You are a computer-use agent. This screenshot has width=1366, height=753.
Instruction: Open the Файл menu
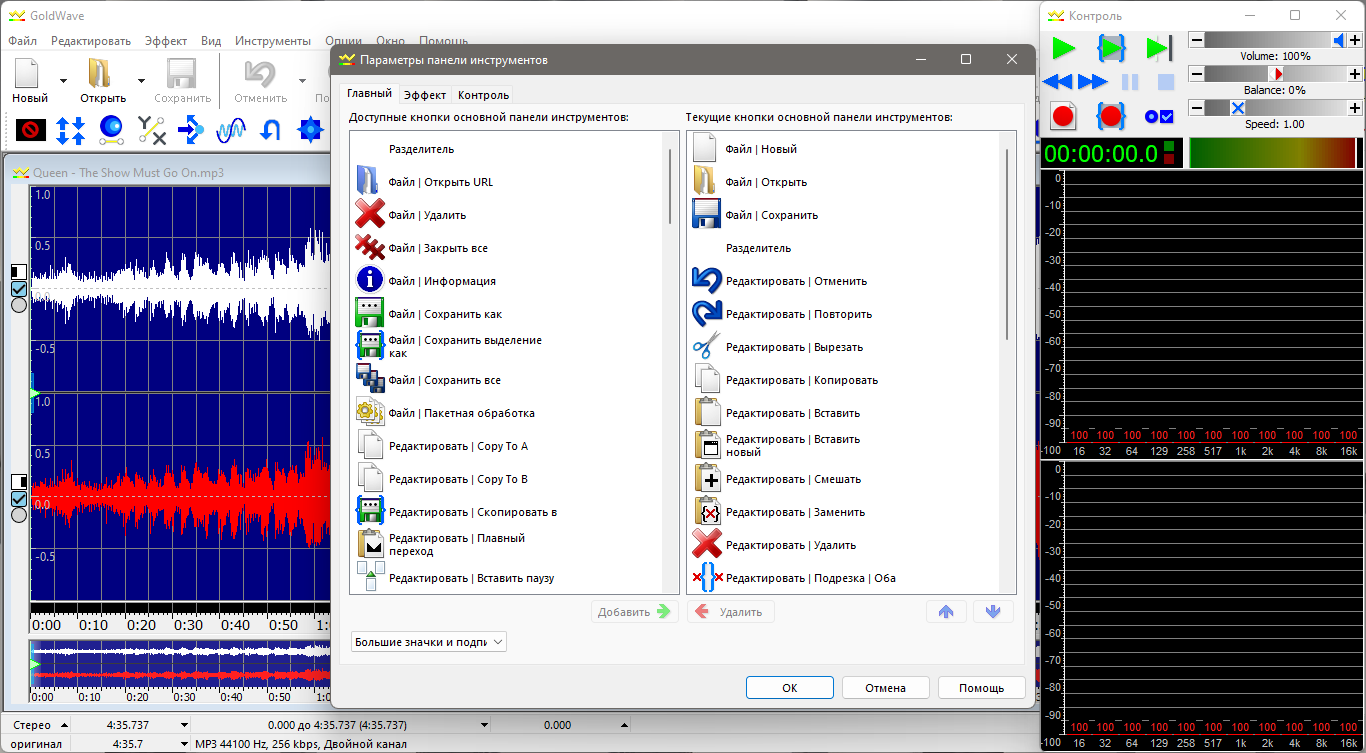(x=22, y=41)
